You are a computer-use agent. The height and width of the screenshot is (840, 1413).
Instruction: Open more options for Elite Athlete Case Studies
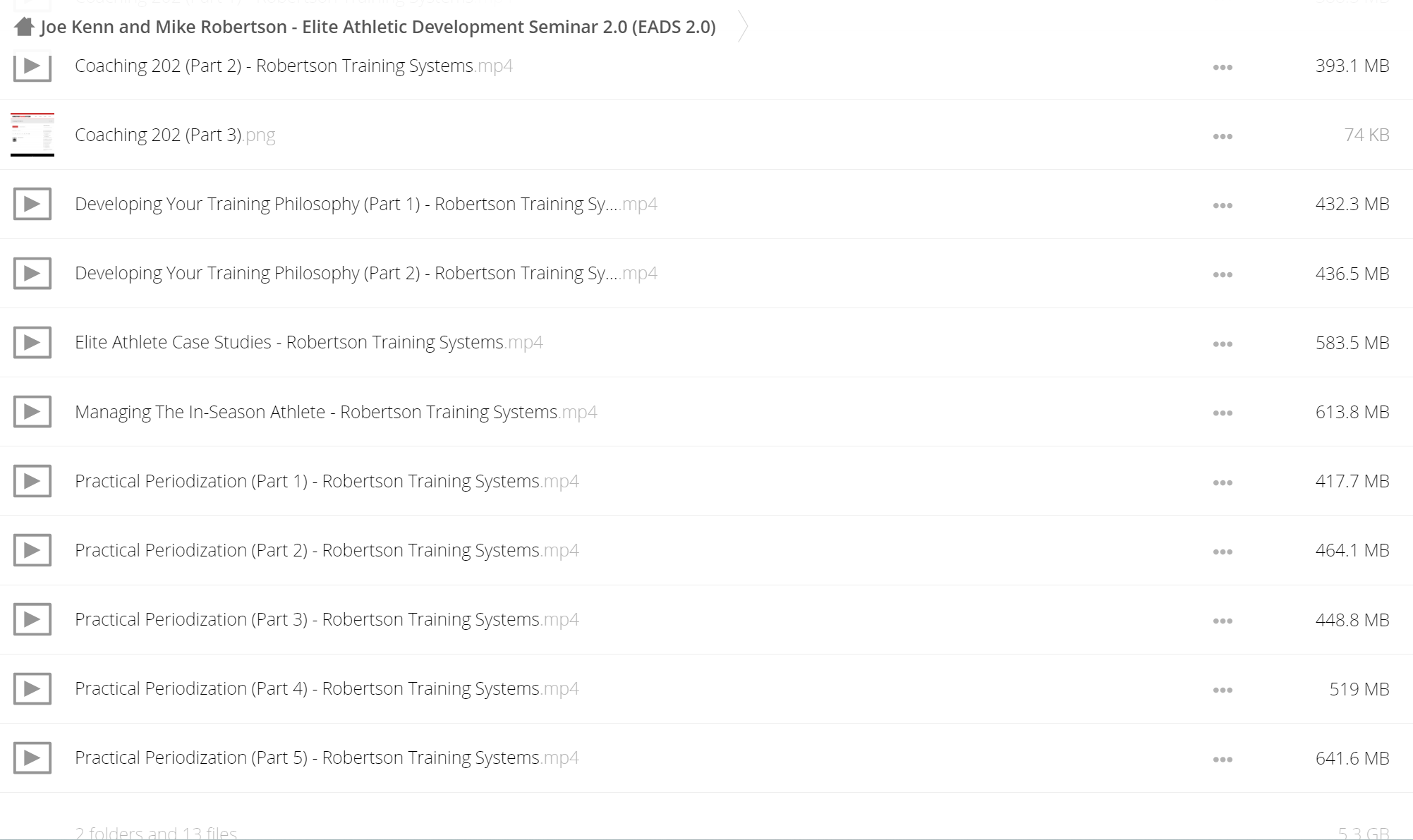1223,344
